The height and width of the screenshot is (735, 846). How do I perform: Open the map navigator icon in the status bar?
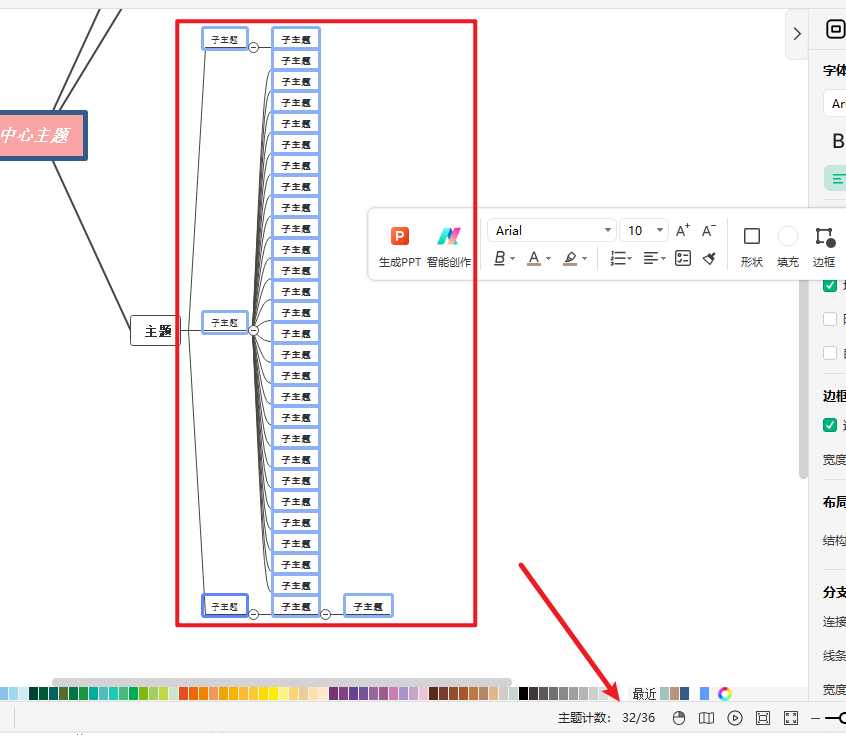(x=706, y=718)
